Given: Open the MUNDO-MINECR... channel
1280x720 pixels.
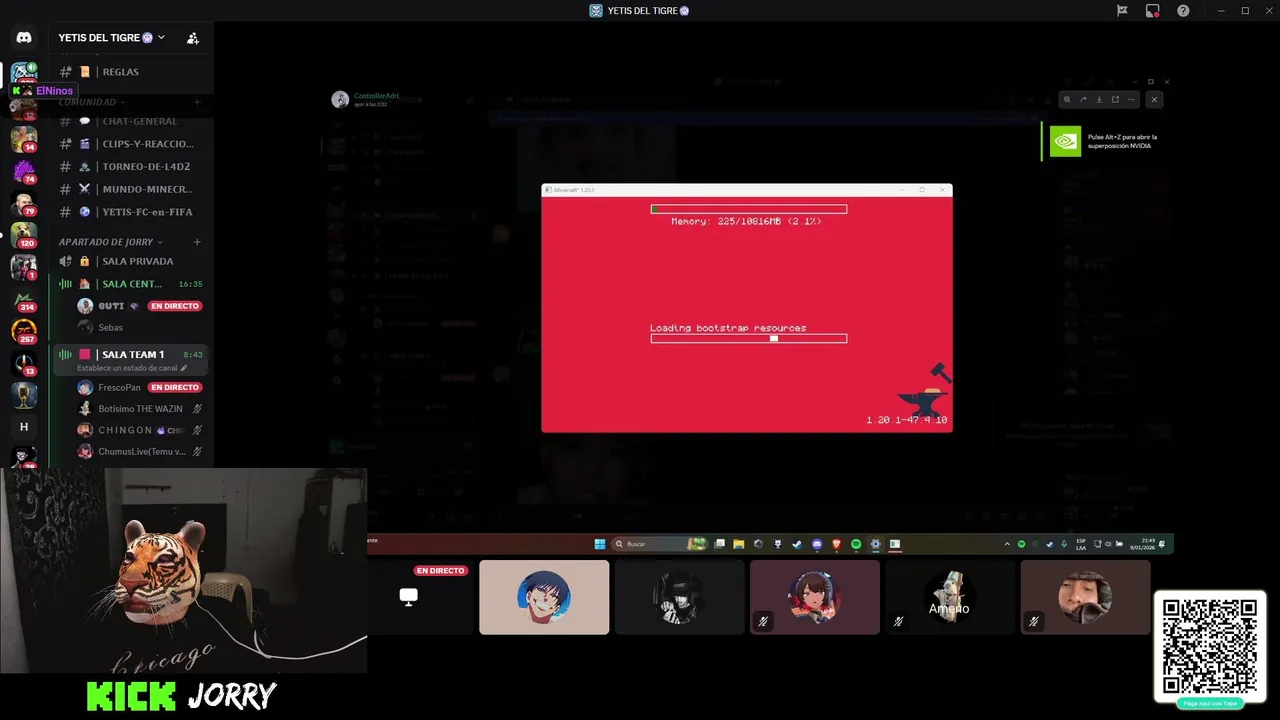Looking at the screenshot, I should coord(130,189).
